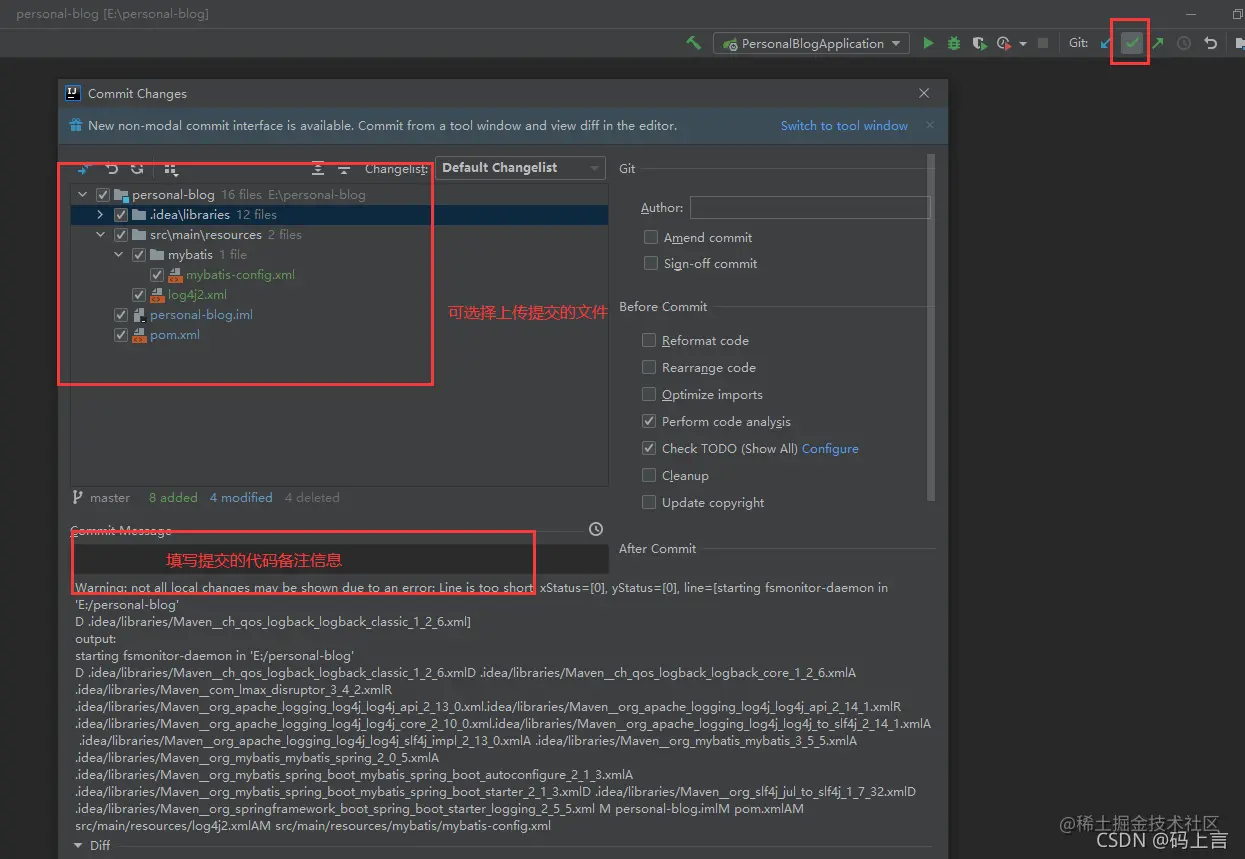This screenshot has height=859, width=1245.
Task: Click the '8 added' status text
Action: click(x=173, y=498)
